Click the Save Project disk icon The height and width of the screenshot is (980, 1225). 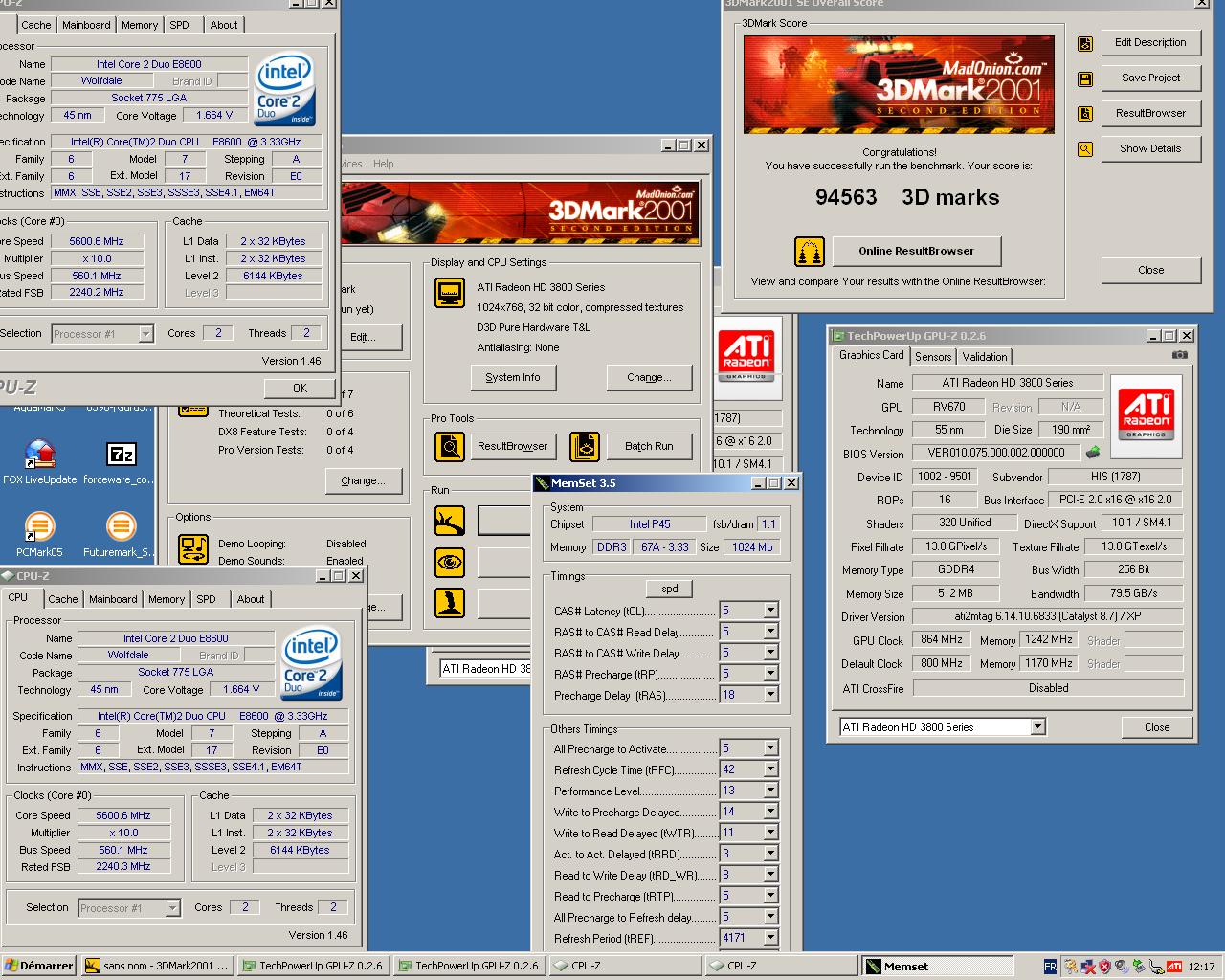(x=1084, y=78)
